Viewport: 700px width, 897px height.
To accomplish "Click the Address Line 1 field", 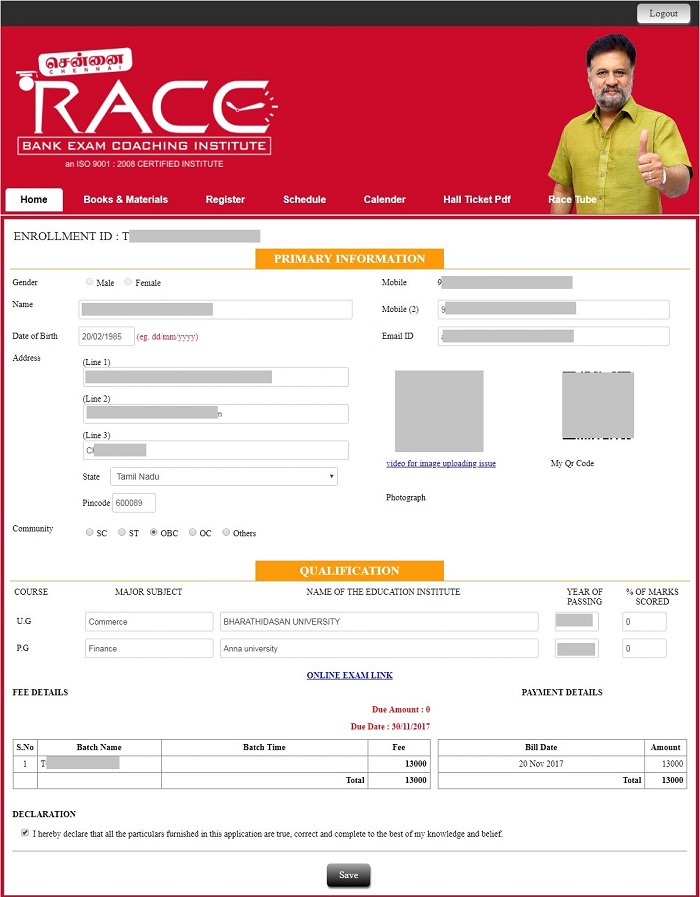I will tap(215, 377).
